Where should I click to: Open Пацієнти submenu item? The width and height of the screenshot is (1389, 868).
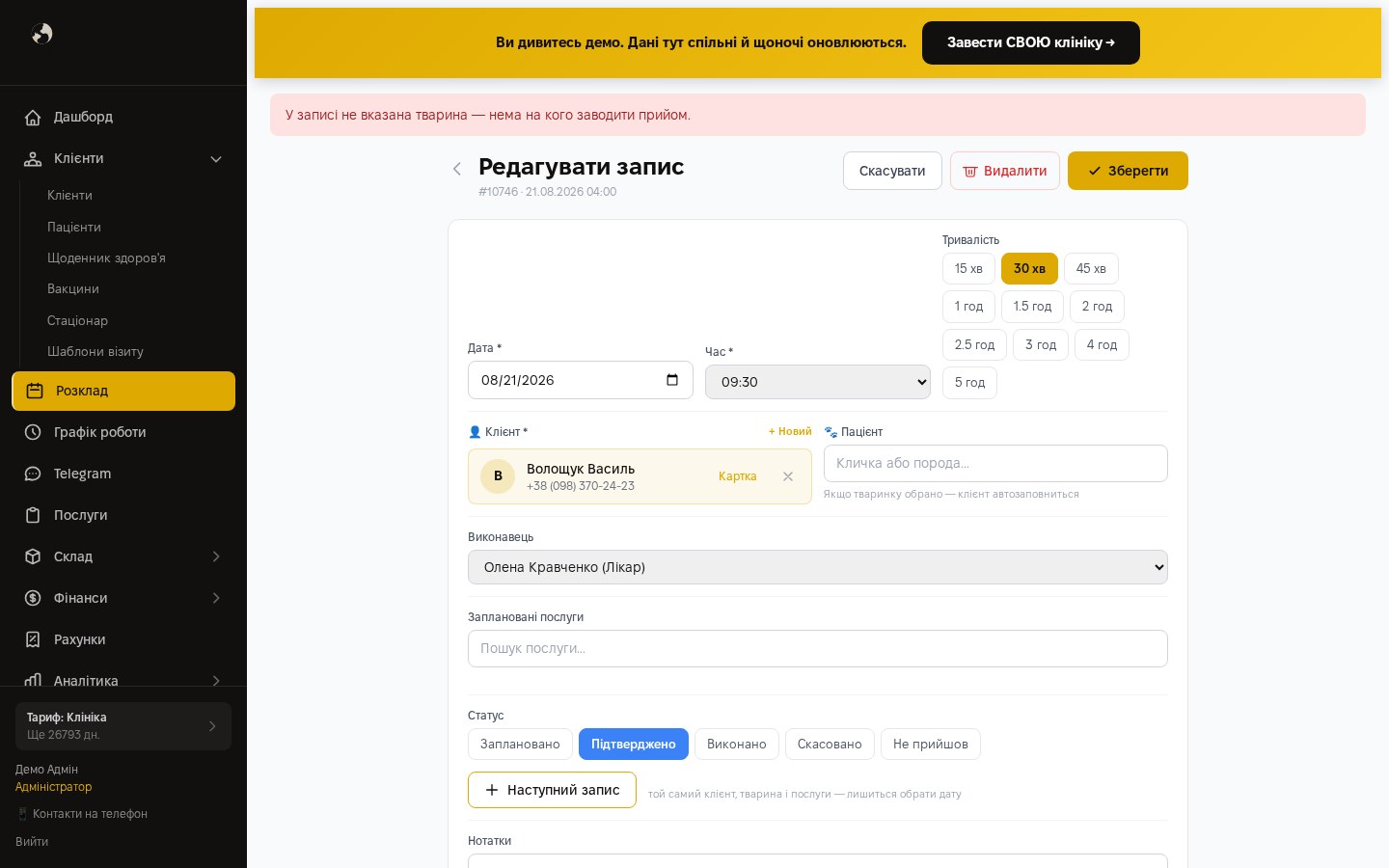click(74, 227)
